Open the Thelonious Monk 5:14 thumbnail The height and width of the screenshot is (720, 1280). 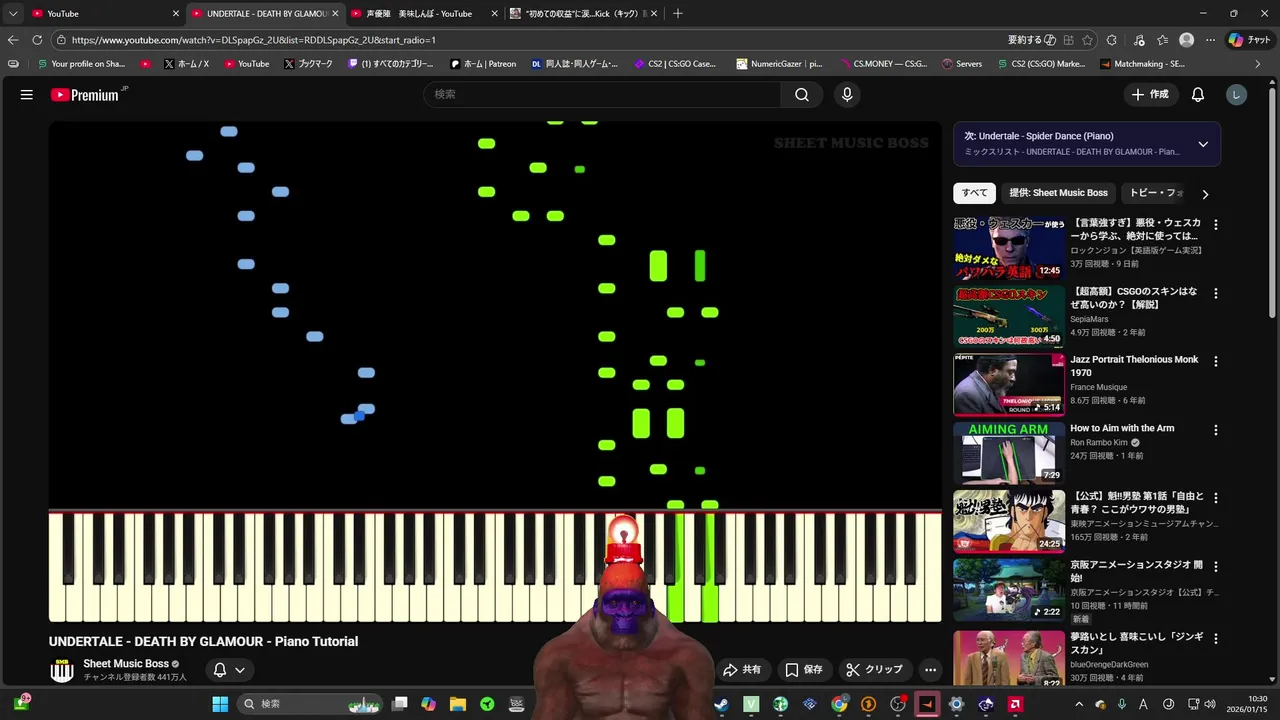(1009, 384)
